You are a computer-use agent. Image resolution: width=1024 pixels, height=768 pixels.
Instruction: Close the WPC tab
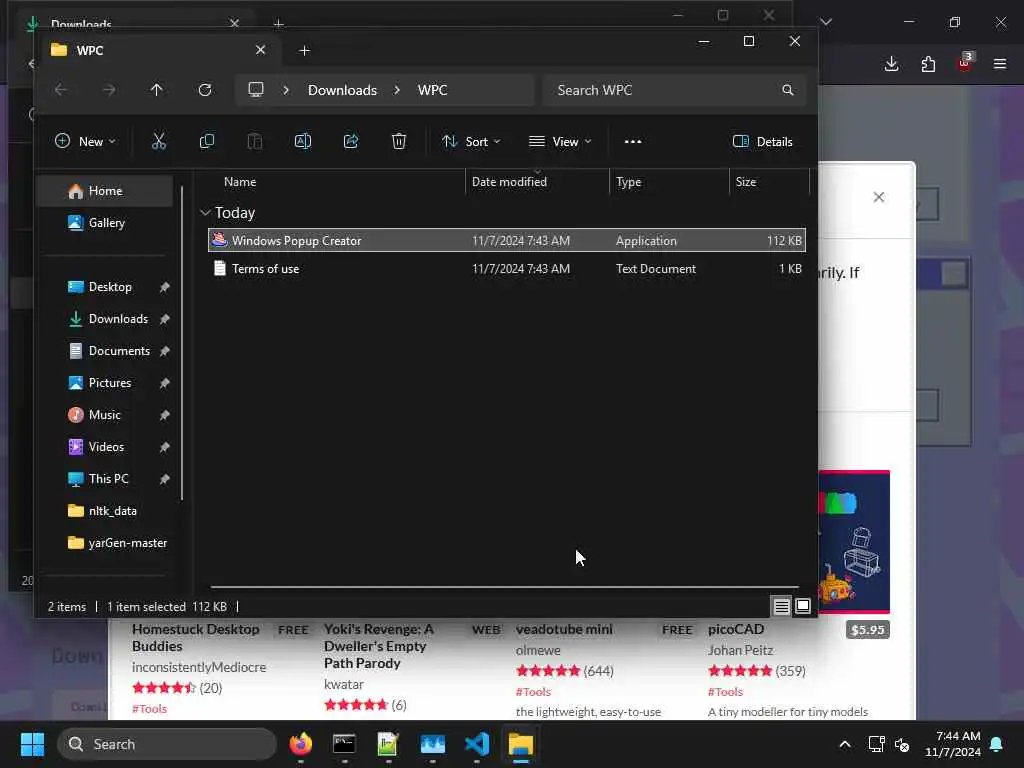(260, 50)
